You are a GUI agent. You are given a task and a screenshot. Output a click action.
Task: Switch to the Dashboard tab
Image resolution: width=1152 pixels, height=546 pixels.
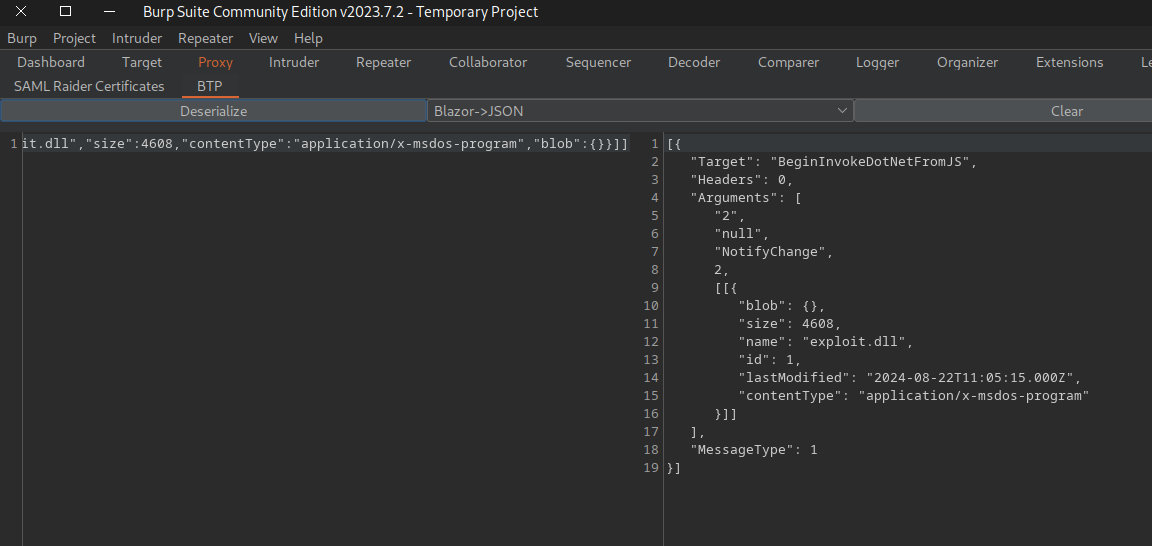[51, 62]
